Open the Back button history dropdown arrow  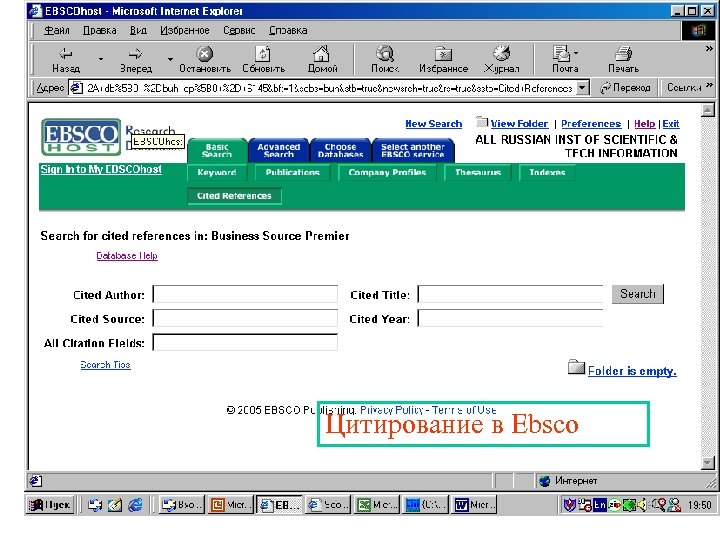[x=101, y=59]
